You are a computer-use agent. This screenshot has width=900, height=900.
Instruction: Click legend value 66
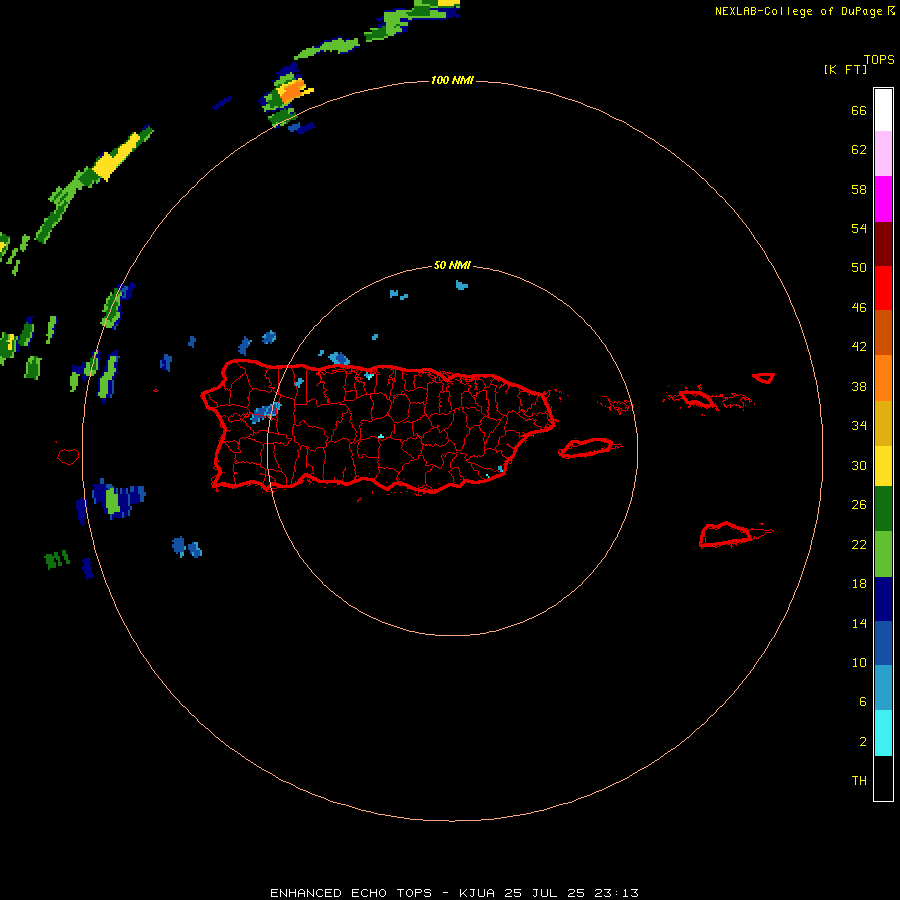pyautogui.click(x=859, y=110)
